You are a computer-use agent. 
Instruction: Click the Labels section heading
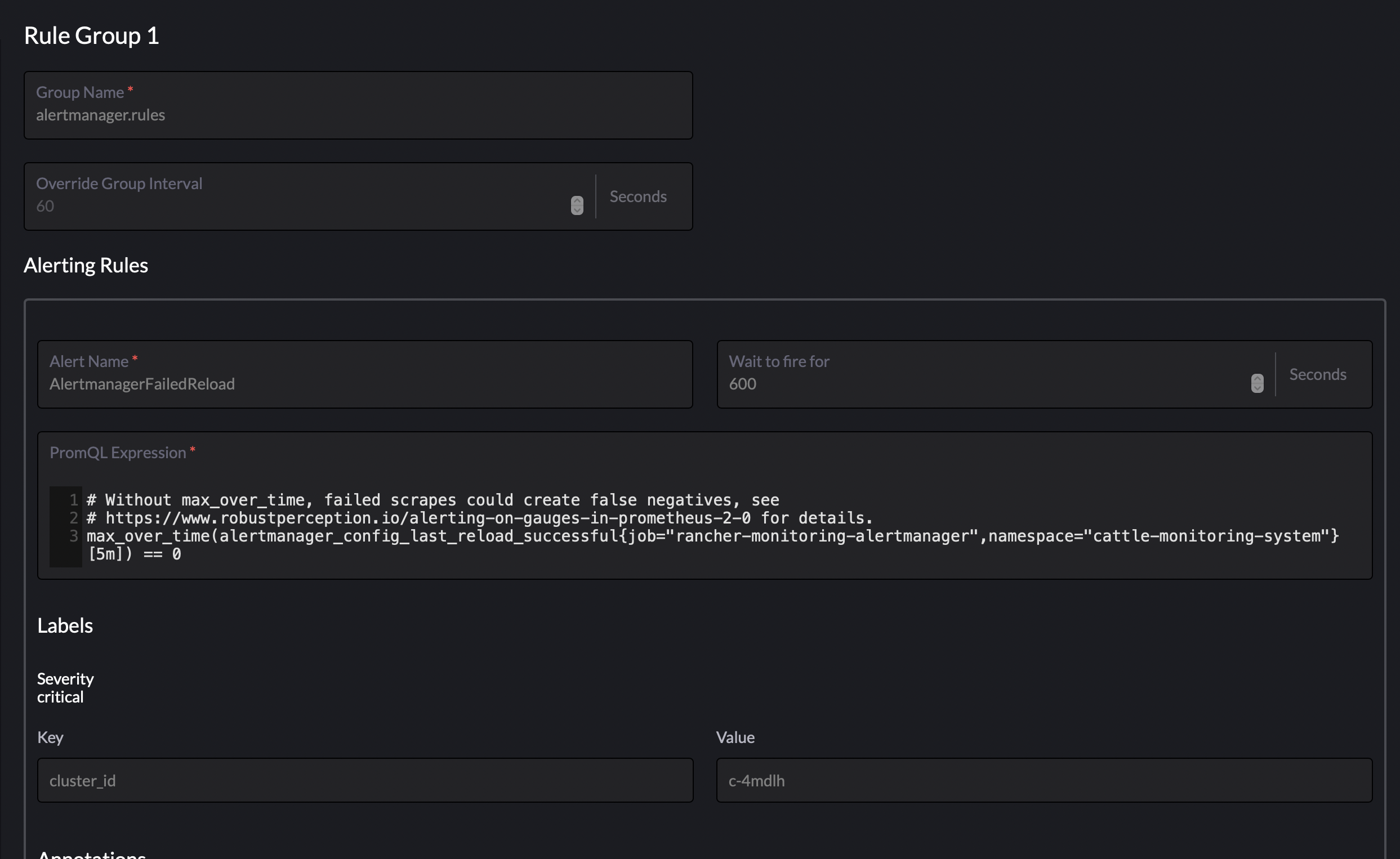tap(65, 625)
